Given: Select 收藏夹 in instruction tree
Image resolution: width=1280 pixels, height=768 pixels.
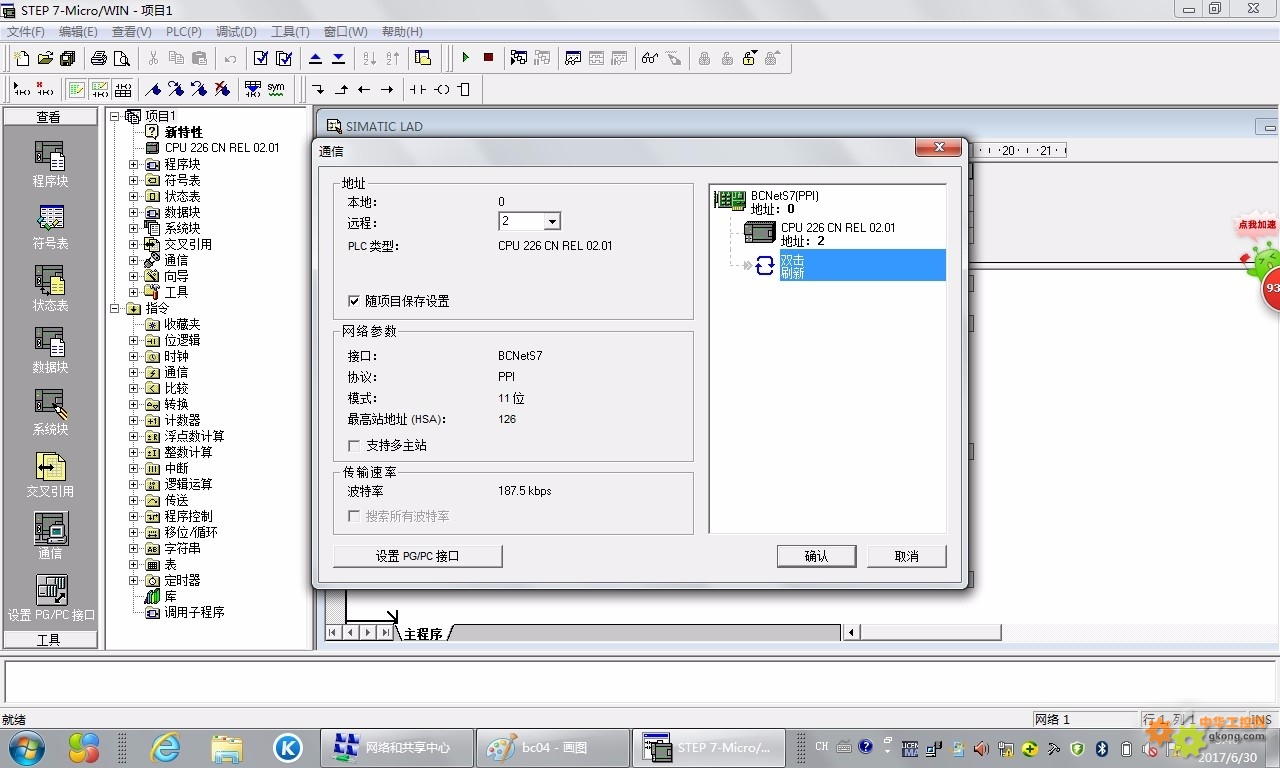Looking at the screenshot, I should pyautogui.click(x=182, y=324).
